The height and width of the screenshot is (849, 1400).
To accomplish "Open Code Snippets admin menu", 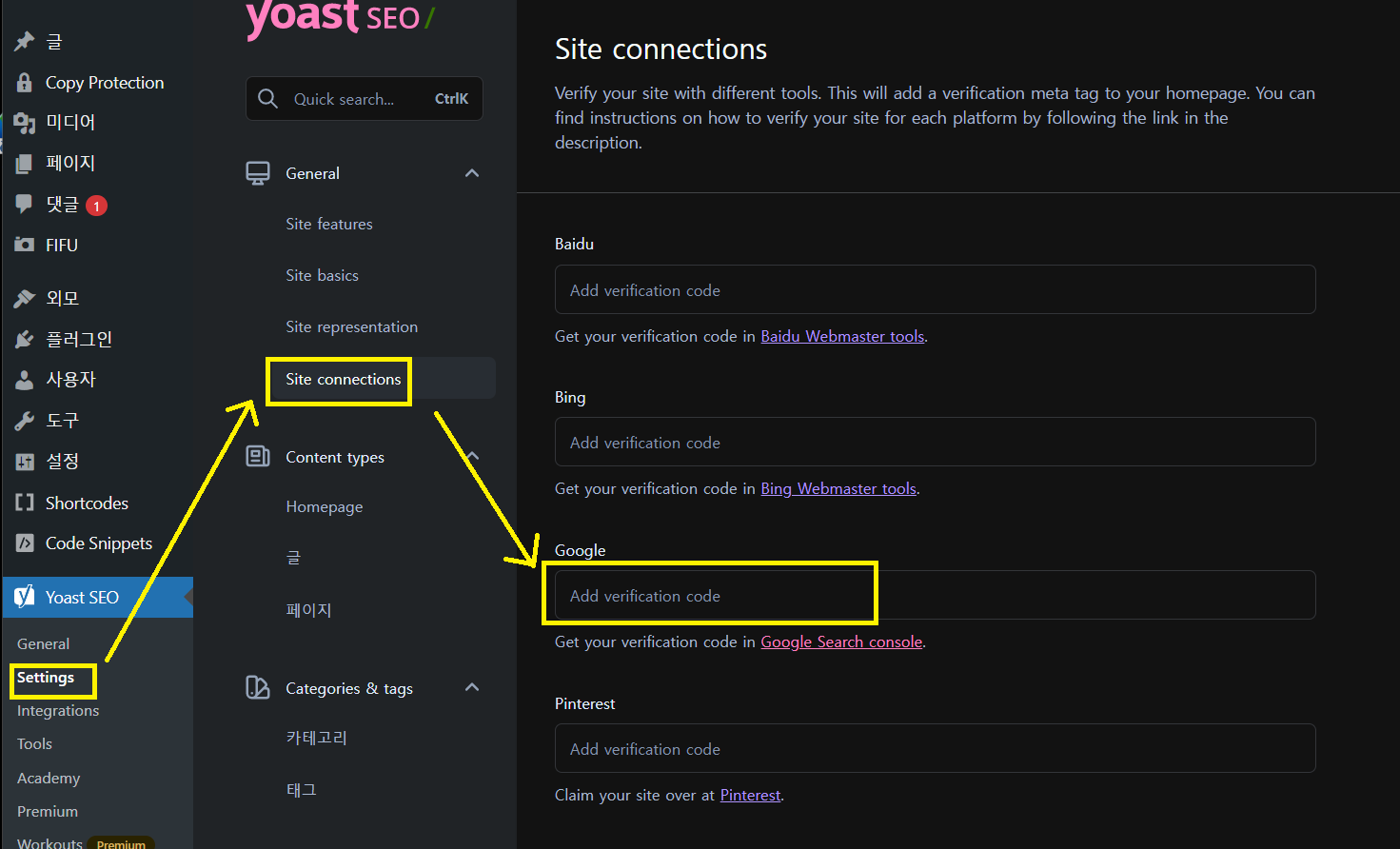I will click(x=98, y=543).
